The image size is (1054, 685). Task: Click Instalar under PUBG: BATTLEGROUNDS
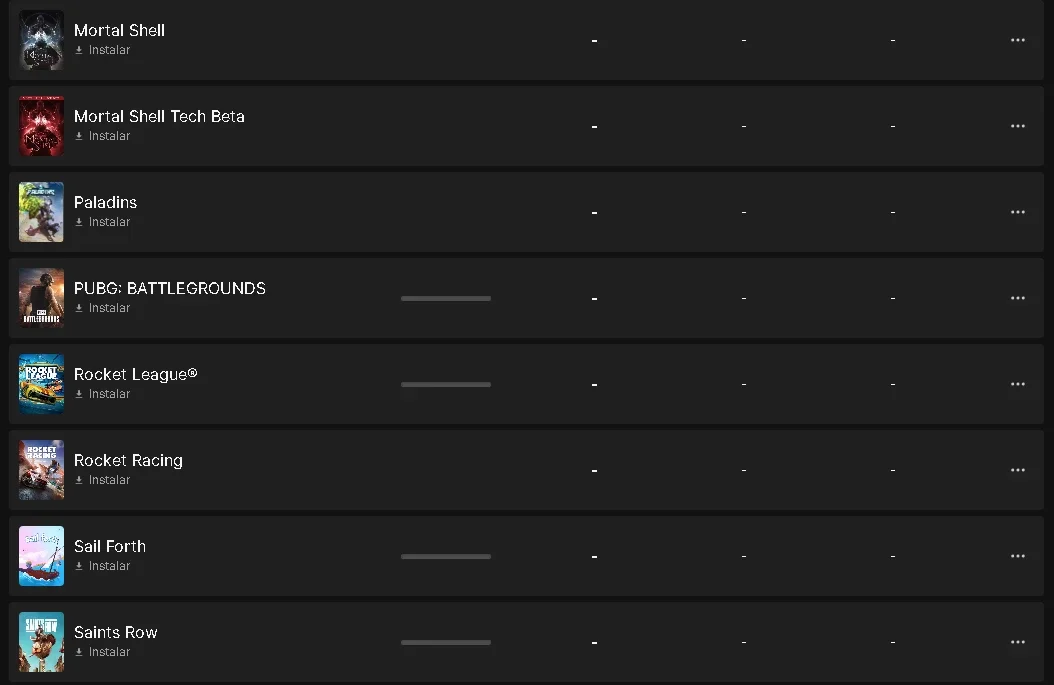[x=102, y=308]
